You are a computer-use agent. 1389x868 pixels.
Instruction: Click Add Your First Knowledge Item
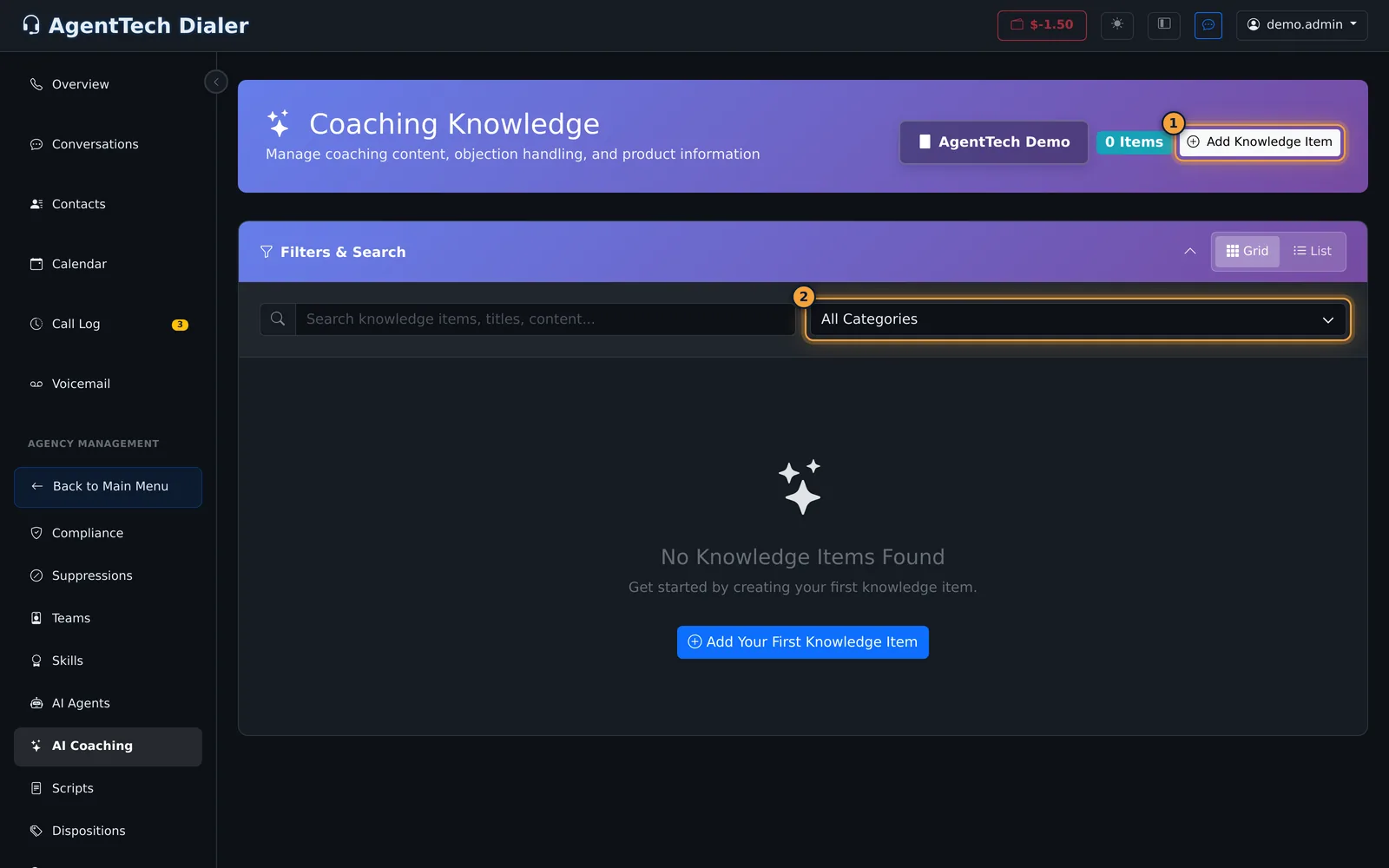point(803,642)
